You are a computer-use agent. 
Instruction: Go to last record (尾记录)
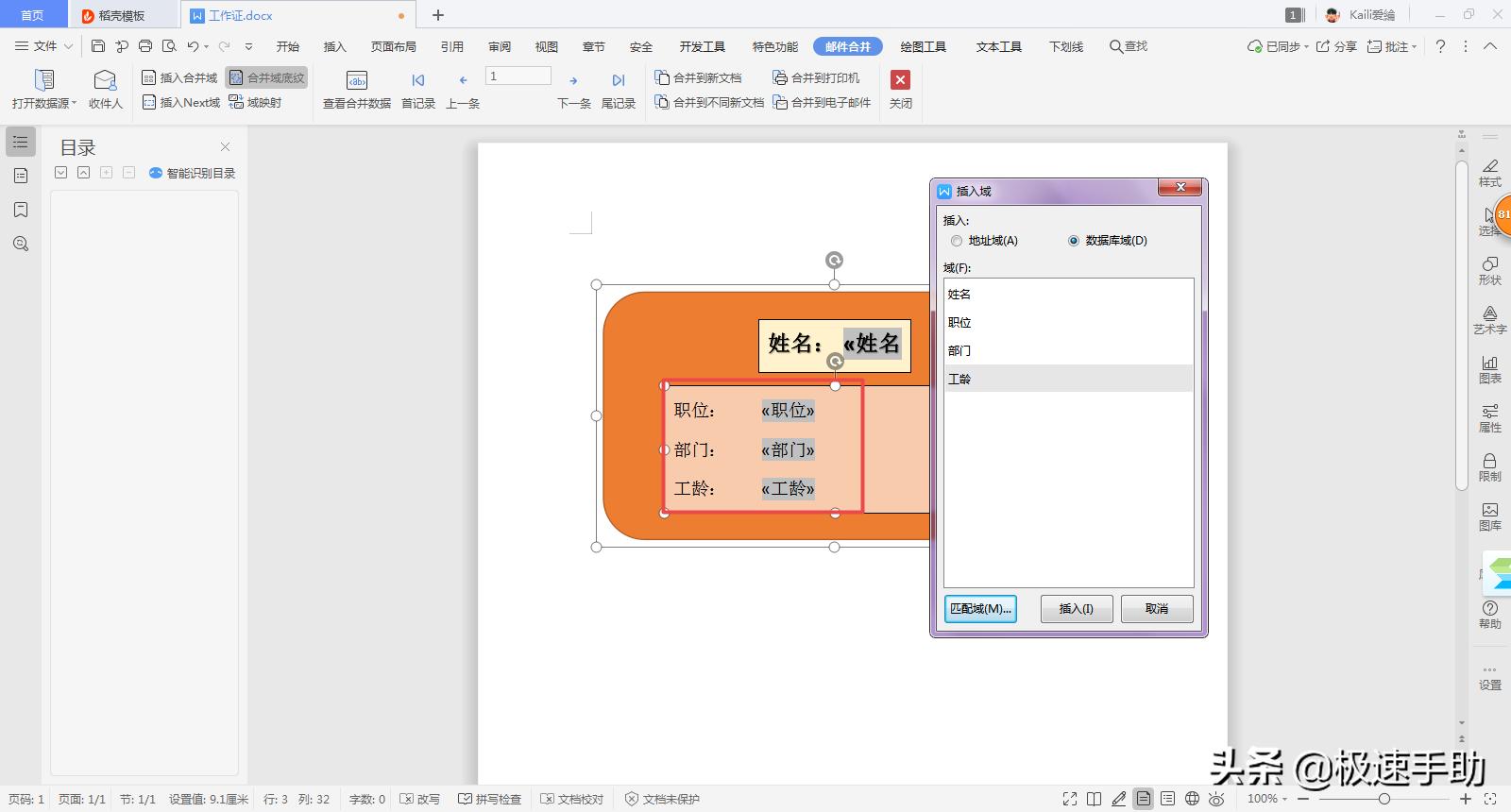pos(619,89)
